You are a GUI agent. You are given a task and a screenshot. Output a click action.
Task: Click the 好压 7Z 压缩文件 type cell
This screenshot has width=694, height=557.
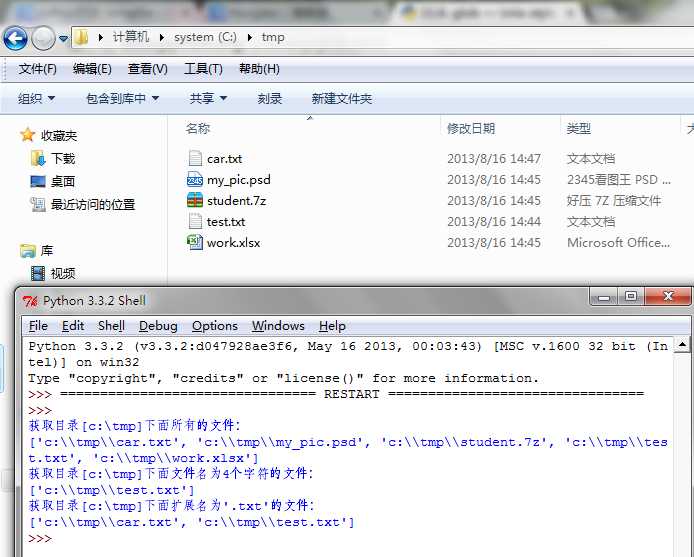(x=613, y=201)
